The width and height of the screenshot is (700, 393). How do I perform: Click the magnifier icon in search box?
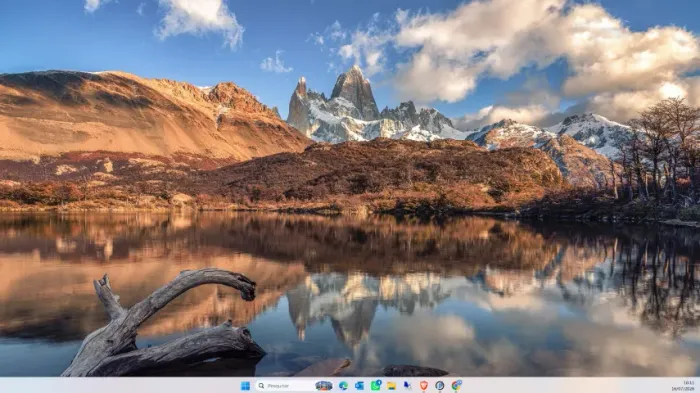pyautogui.click(x=261, y=386)
